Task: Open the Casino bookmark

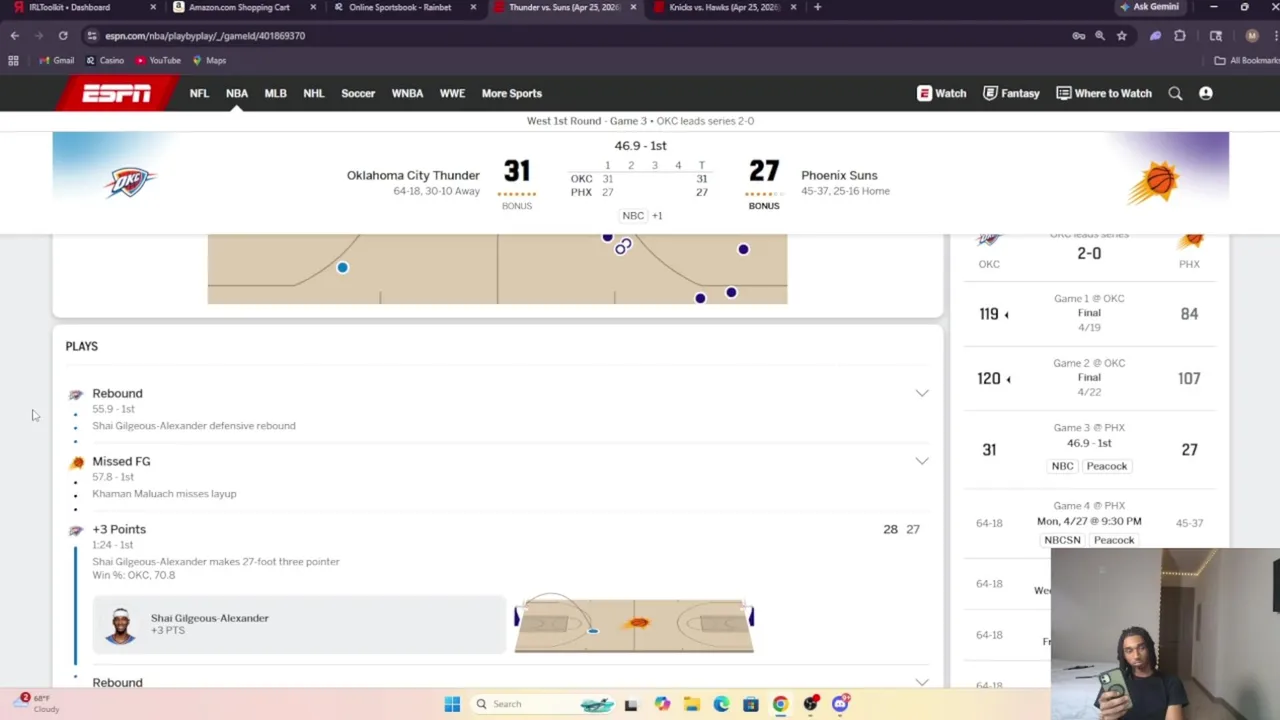Action: coord(105,60)
